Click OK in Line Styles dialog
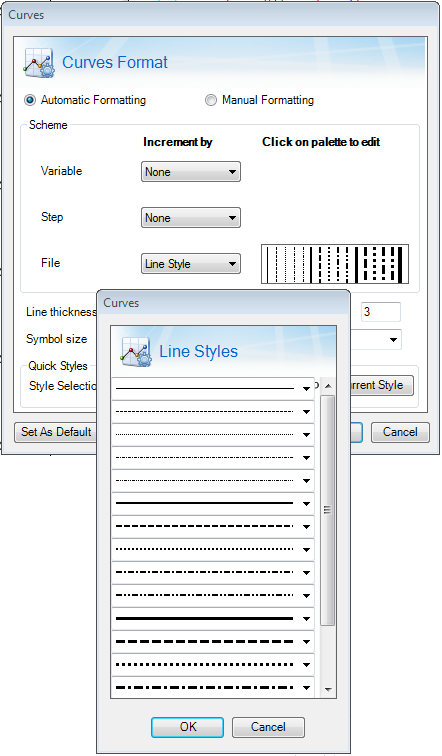 [188, 727]
